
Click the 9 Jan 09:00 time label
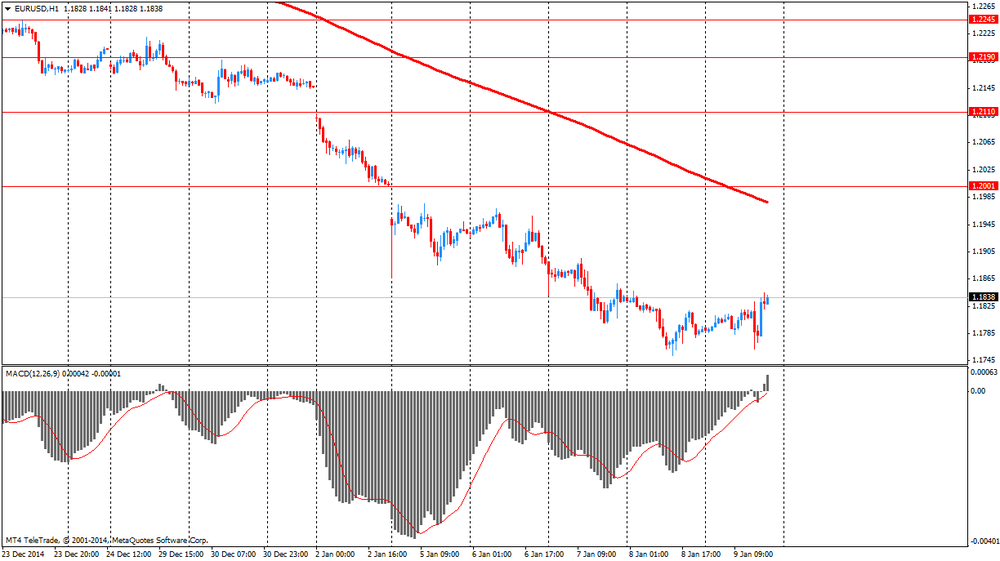[x=753, y=554]
